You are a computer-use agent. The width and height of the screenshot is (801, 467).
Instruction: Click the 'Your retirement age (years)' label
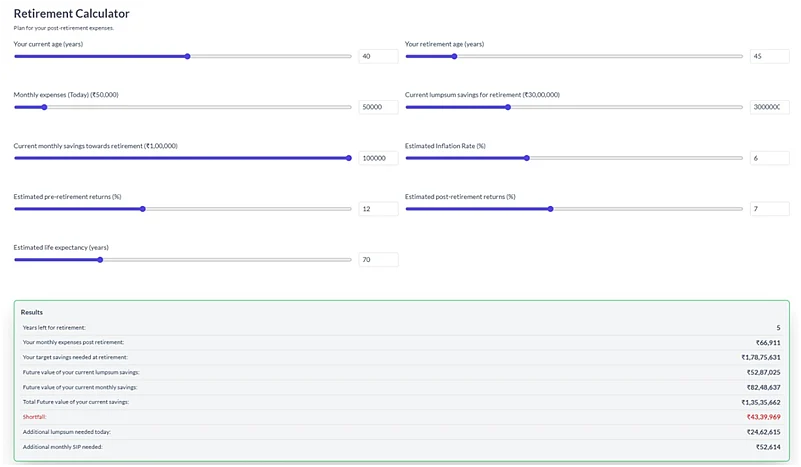(x=444, y=44)
